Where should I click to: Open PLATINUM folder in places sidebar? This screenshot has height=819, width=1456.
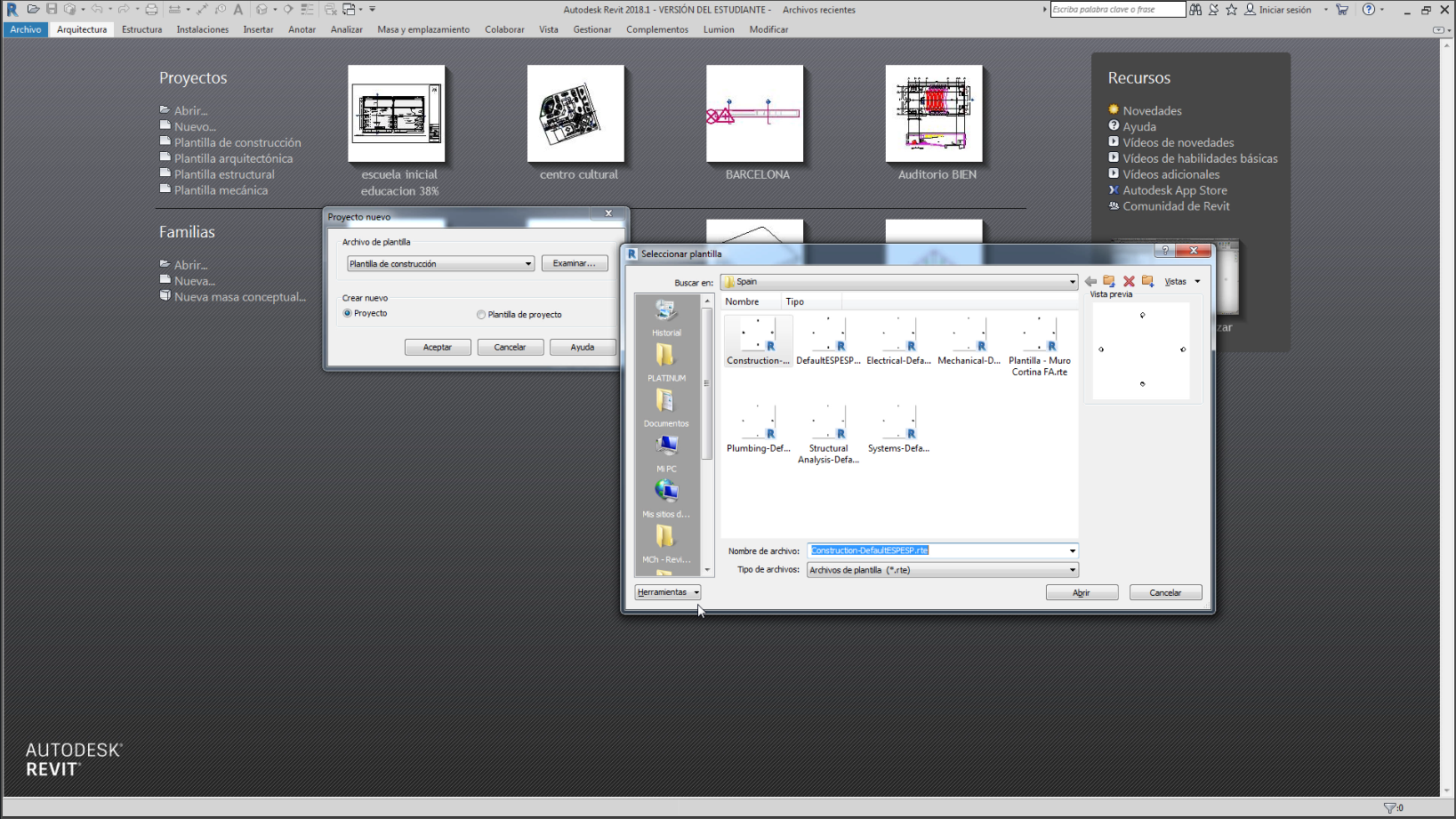pos(666,363)
